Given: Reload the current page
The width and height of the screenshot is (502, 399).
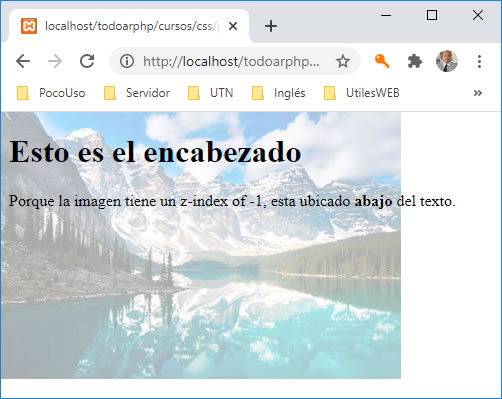Looking at the screenshot, I should pyautogui.click(x=87, y=61).
